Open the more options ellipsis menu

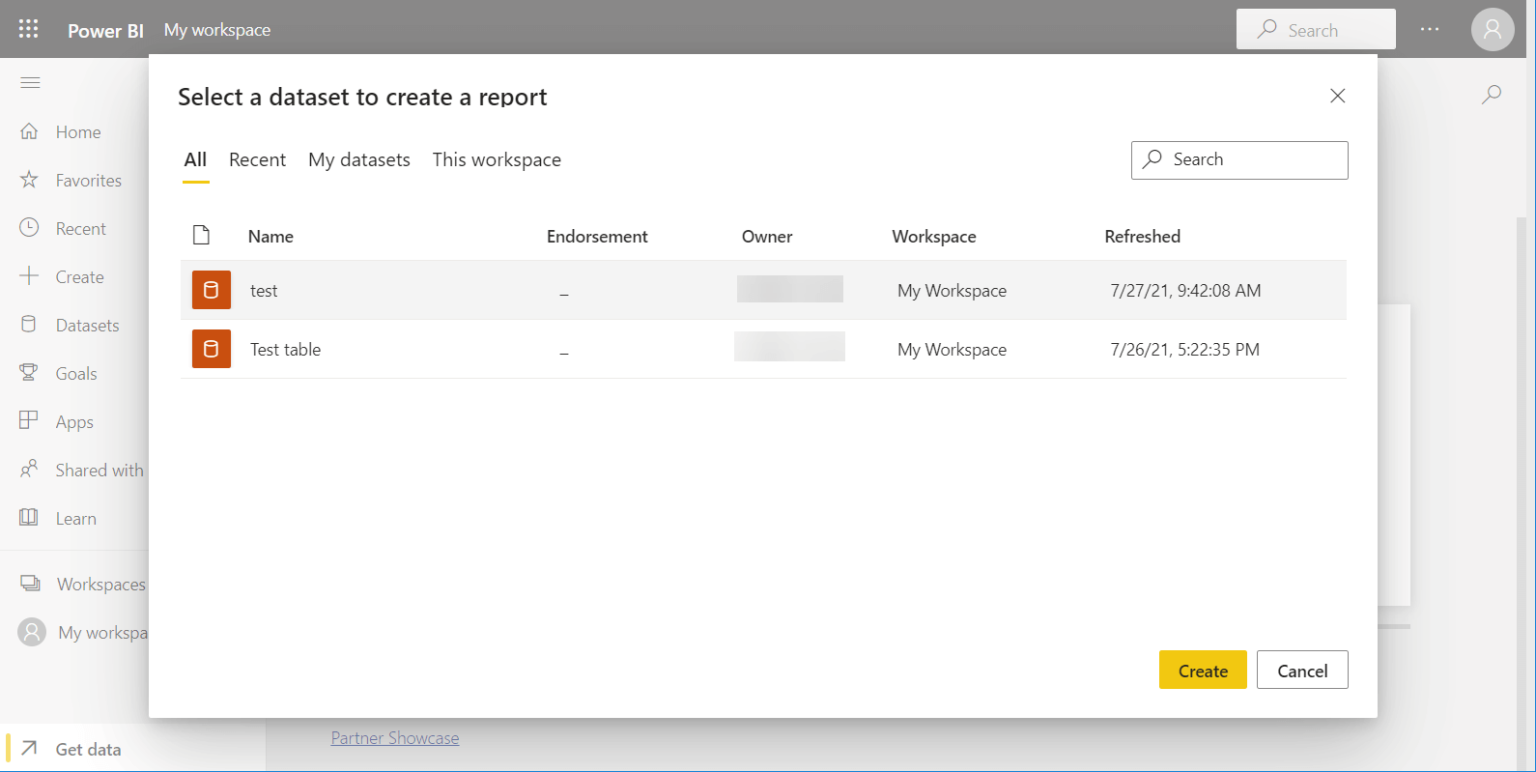pos(1430,29)
